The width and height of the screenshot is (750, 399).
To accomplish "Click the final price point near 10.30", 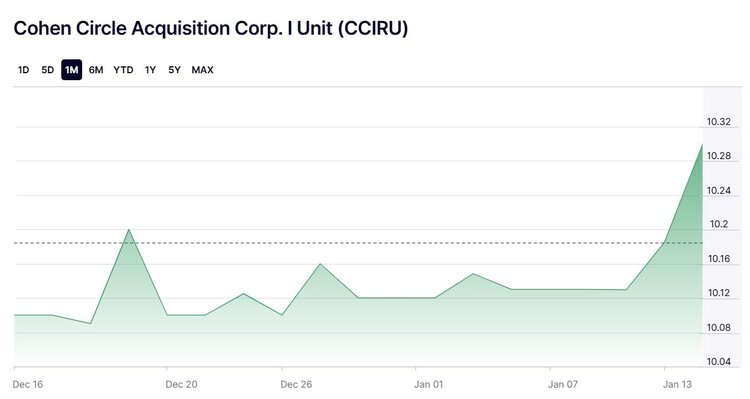I will tap(702, 144).
